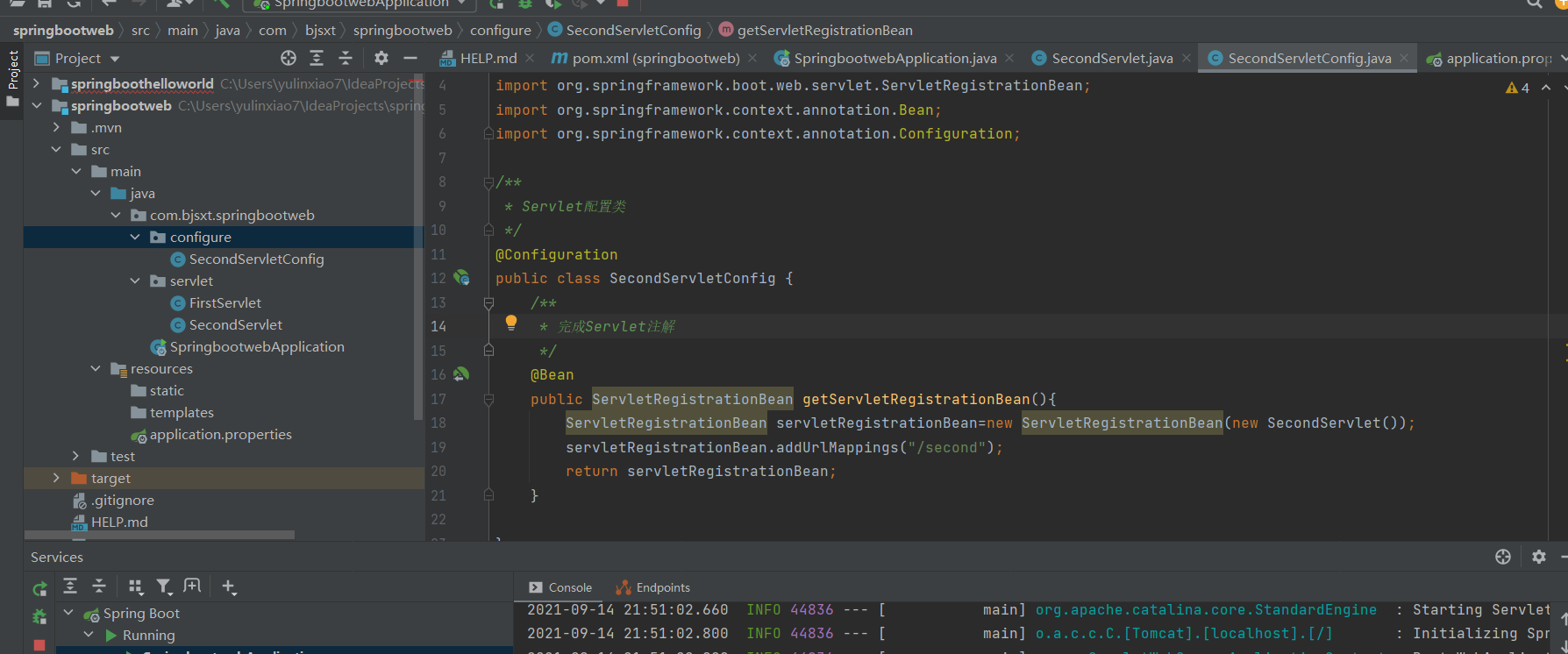Open the Filter menu in Services
This screenshot has height=654, width=1568.
click(x=164, y=586)
